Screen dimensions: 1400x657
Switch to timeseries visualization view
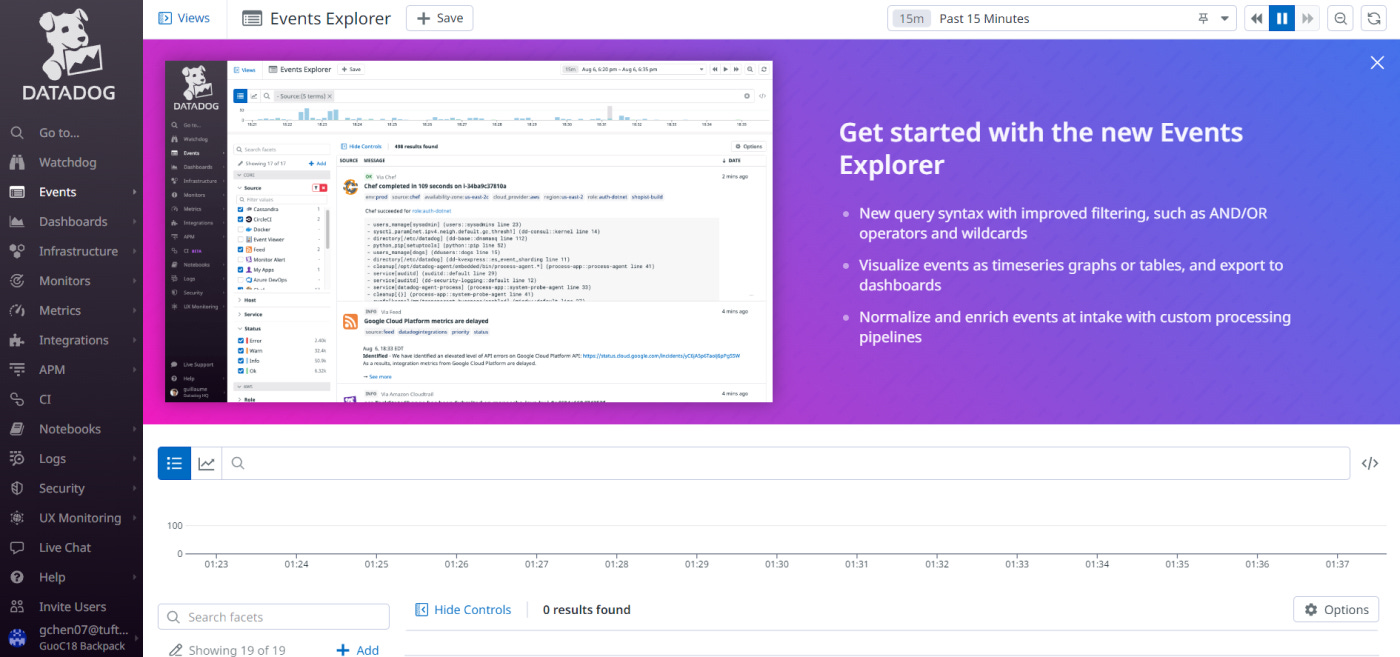coord(206,463)
